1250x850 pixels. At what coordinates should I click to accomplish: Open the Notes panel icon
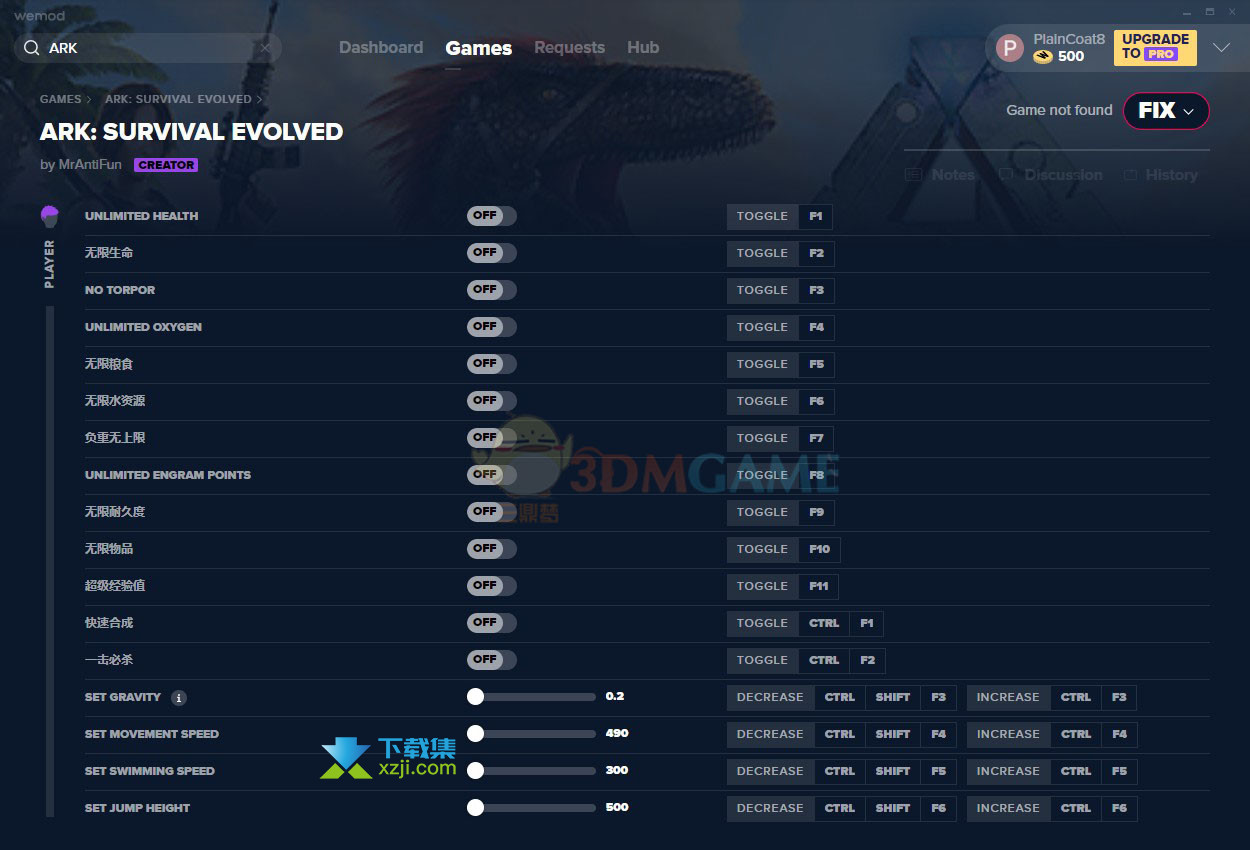click(913, 175)
